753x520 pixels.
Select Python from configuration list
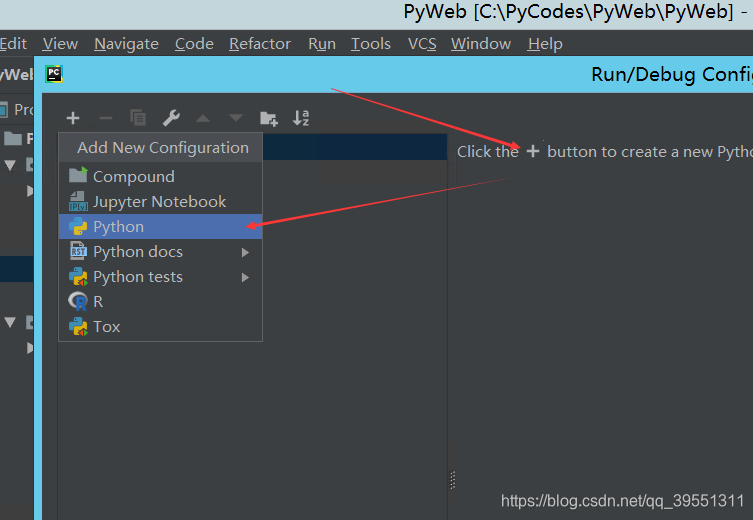pos(160,227)
